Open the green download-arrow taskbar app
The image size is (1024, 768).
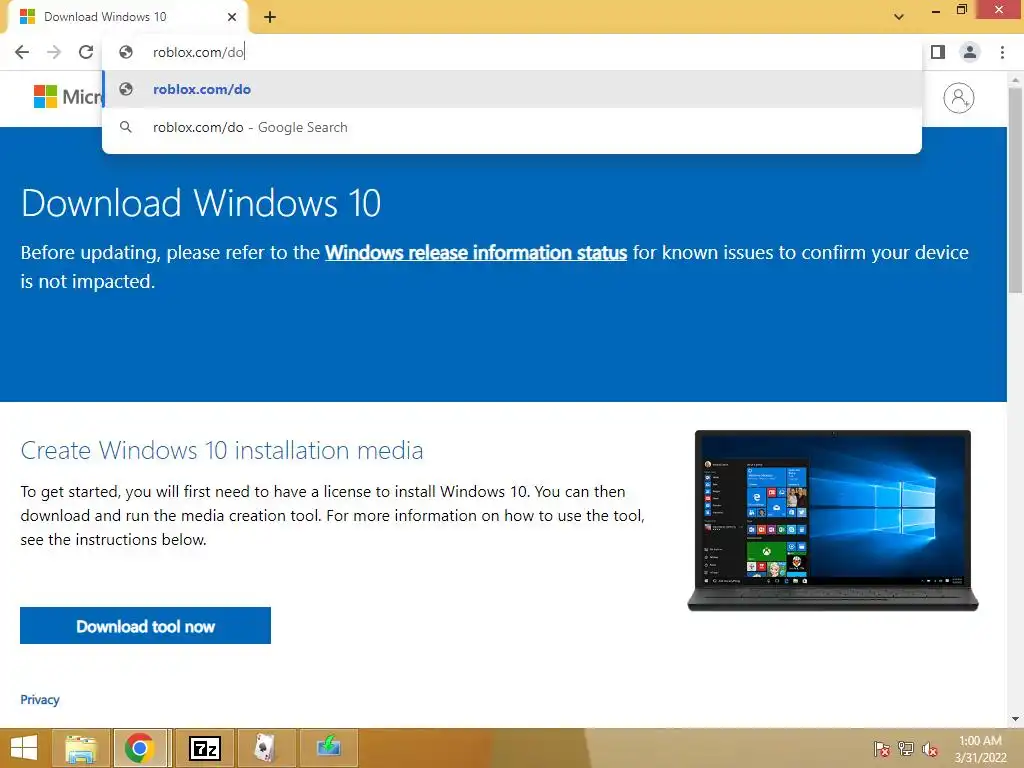(328, 748)
